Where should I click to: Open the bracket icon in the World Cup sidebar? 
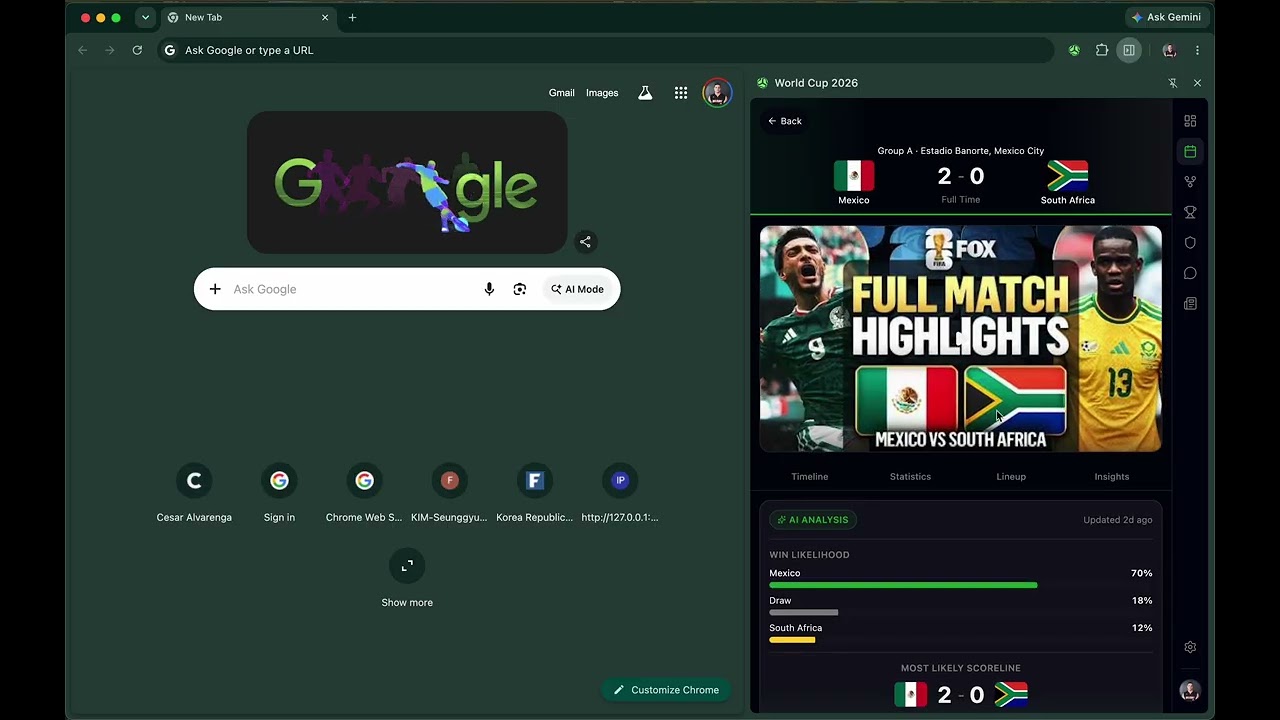pyautogui.click(x=1190, y=182)
